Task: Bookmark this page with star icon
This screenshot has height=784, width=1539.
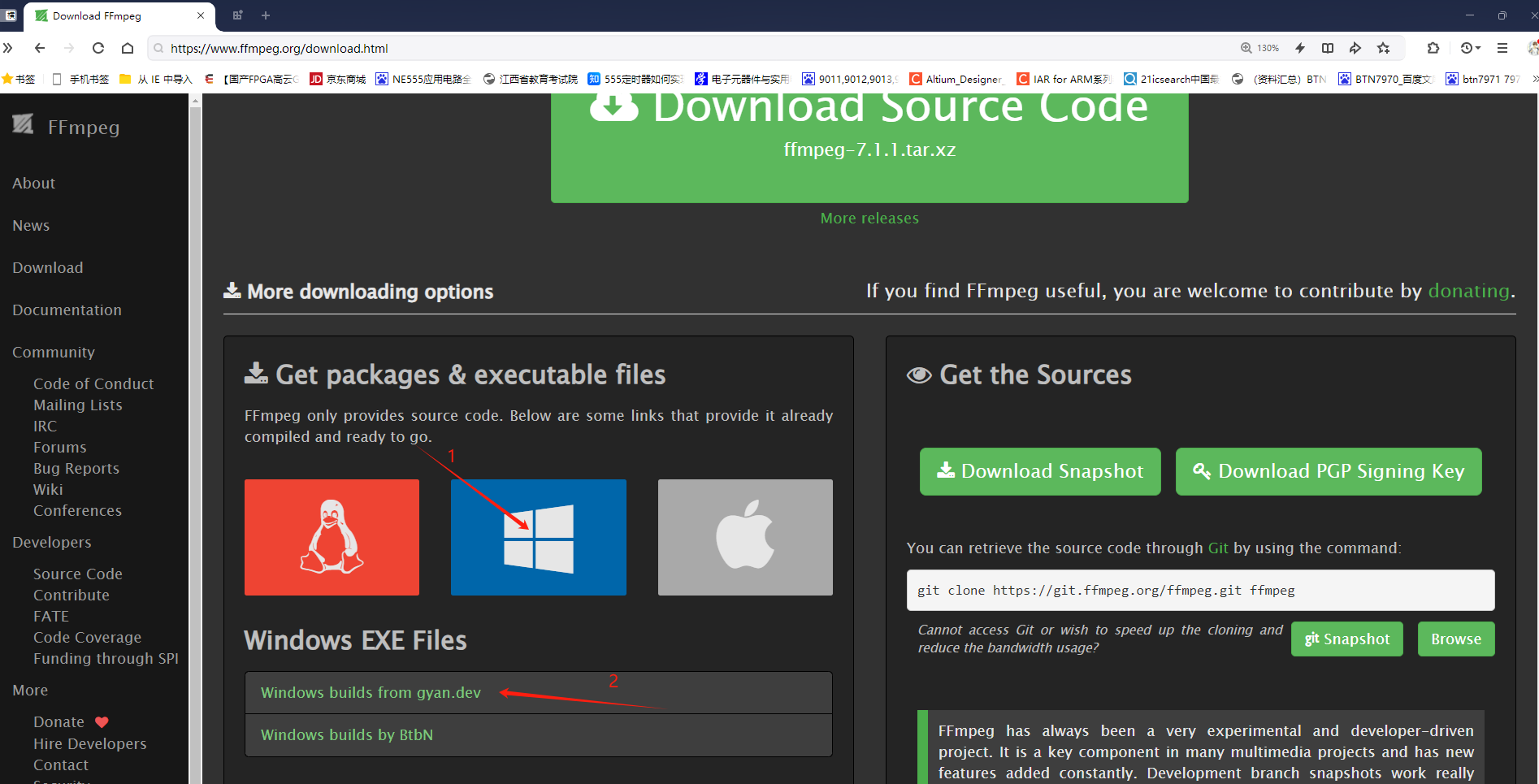Action: tap(1384, 48)
